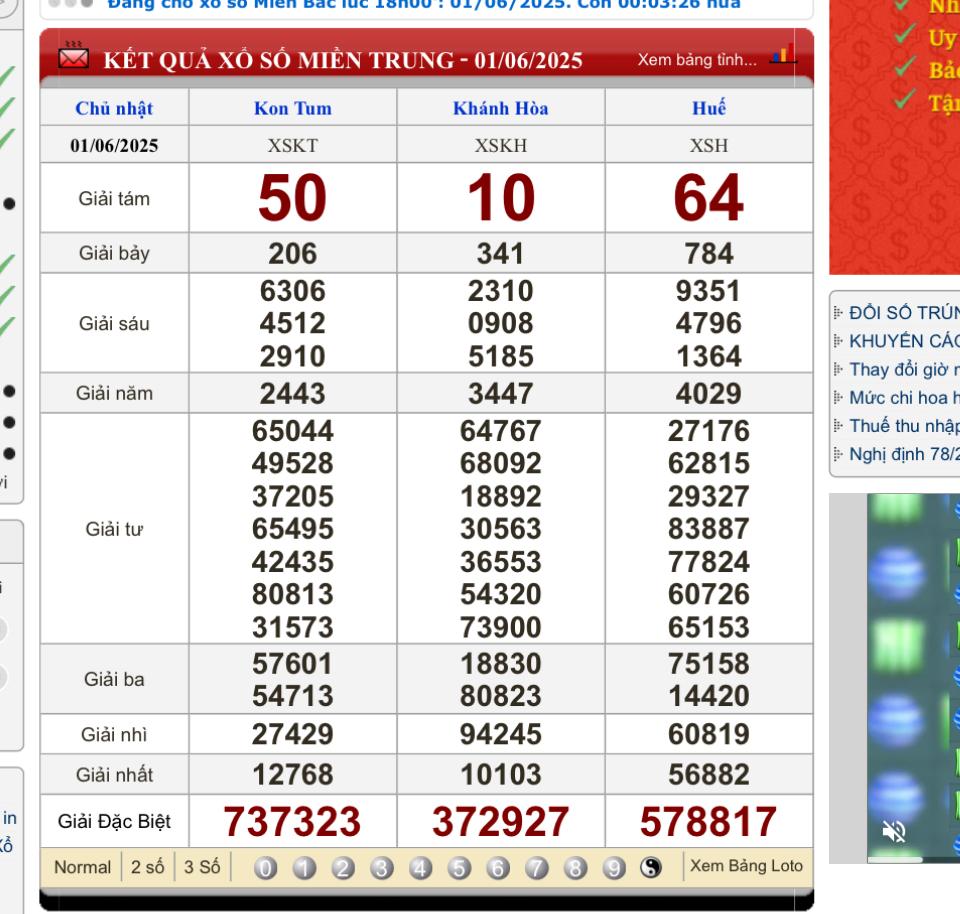Unmute the video advertisement
The width and height of the screenshot is (960, 914).
[893, 831]
